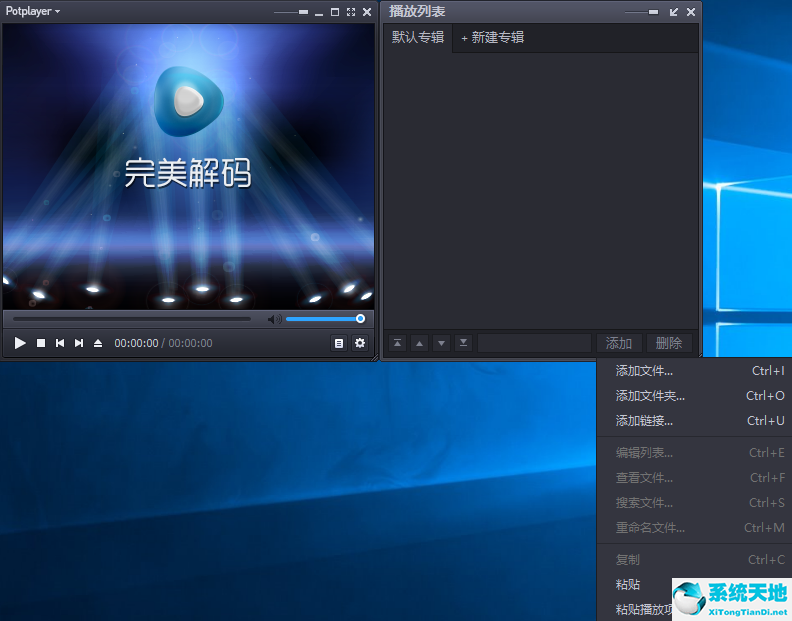This screenshot has height=621, width=792.
Task: Move playlist item up one position
Action: click(x=419, y=343)
